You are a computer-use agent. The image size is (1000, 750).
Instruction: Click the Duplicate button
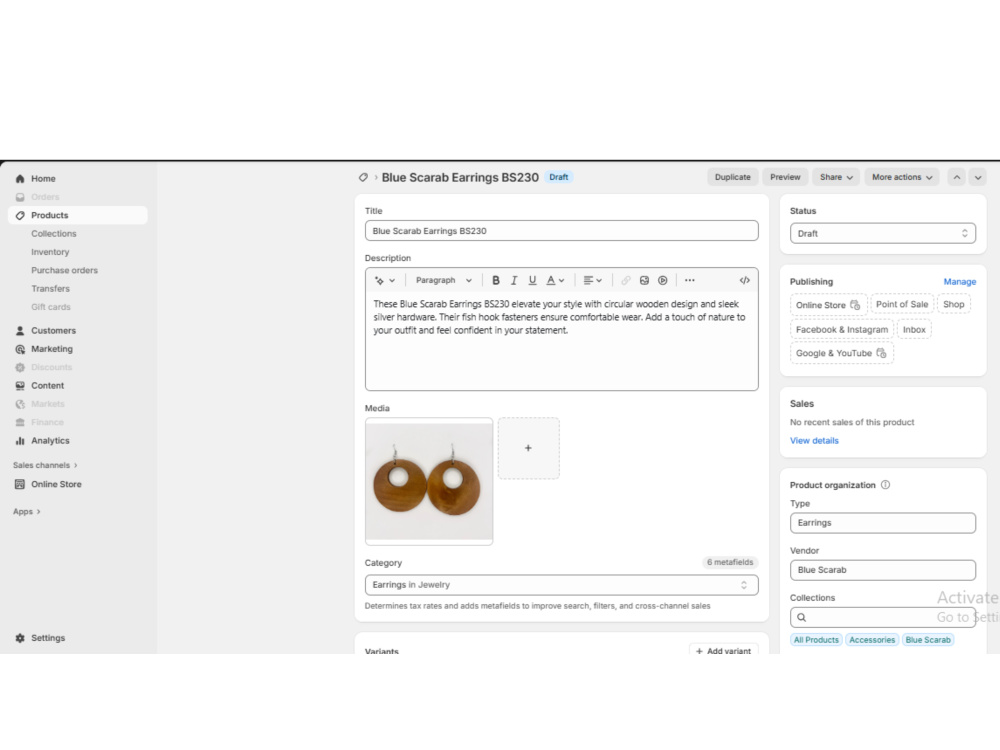coord(732,177)
